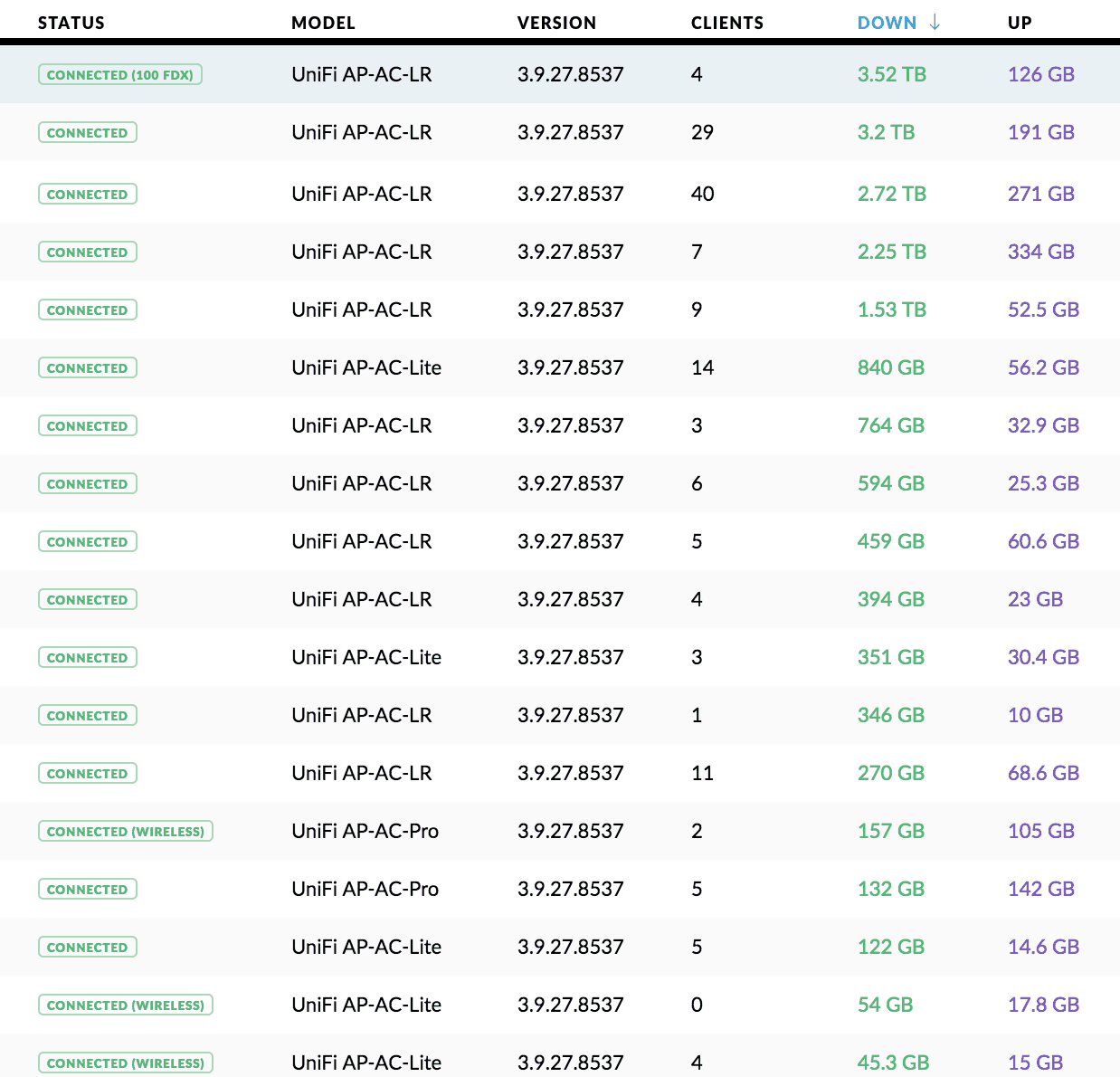Viewport: 1120px width, 1077px height.
Task: Click the DOWN column header text
Action: (887, 23)
